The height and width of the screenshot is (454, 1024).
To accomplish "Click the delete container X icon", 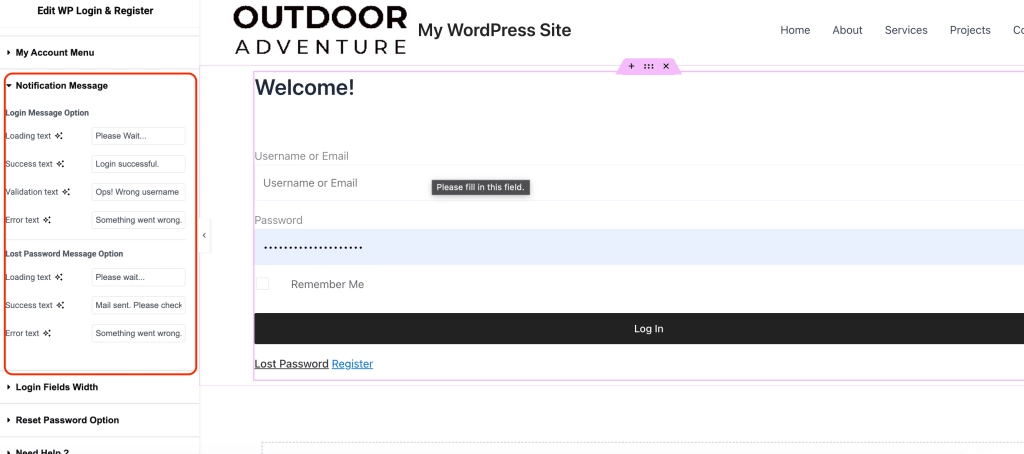I will pyautogui.click(x=666, y=66).
